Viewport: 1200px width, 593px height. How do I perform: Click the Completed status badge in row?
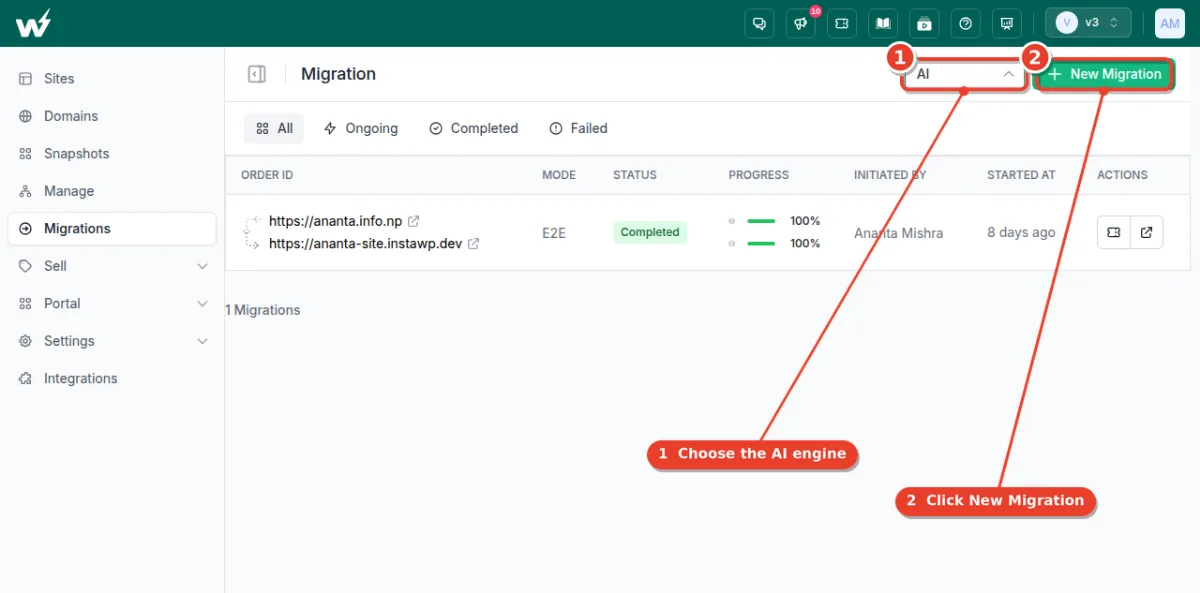[650, 232]
